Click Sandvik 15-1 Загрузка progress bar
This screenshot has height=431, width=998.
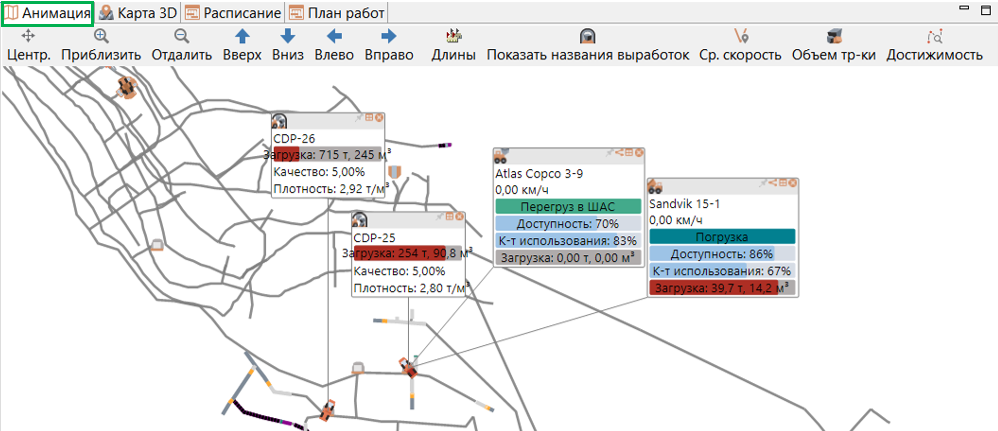pos(722,288)
